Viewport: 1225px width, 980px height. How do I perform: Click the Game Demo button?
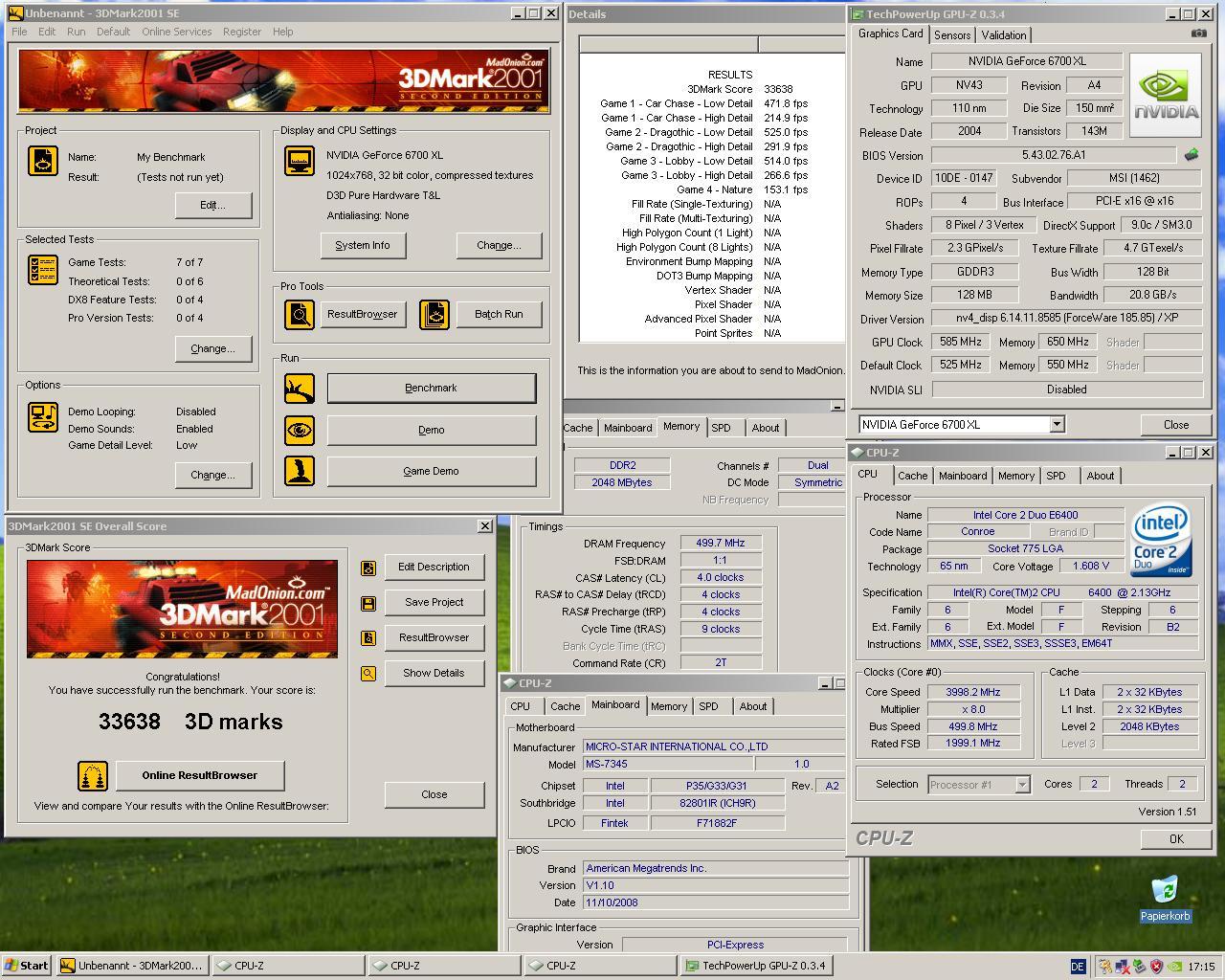click(x=431, y=471)
